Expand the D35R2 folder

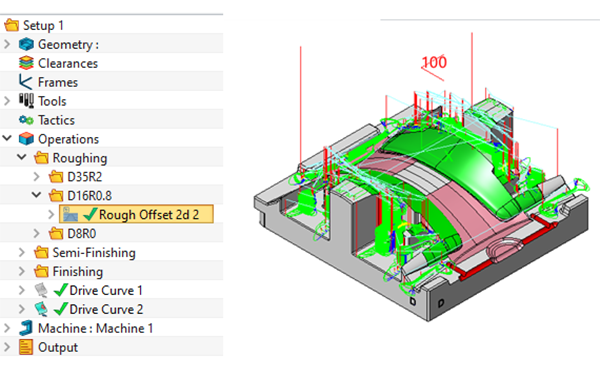36,177
